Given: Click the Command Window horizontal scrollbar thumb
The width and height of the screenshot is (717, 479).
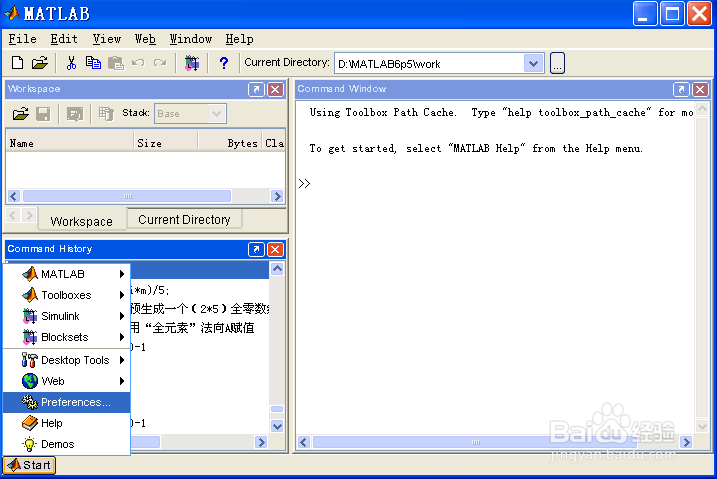Looking at the screenshot, I should (476, 442).
